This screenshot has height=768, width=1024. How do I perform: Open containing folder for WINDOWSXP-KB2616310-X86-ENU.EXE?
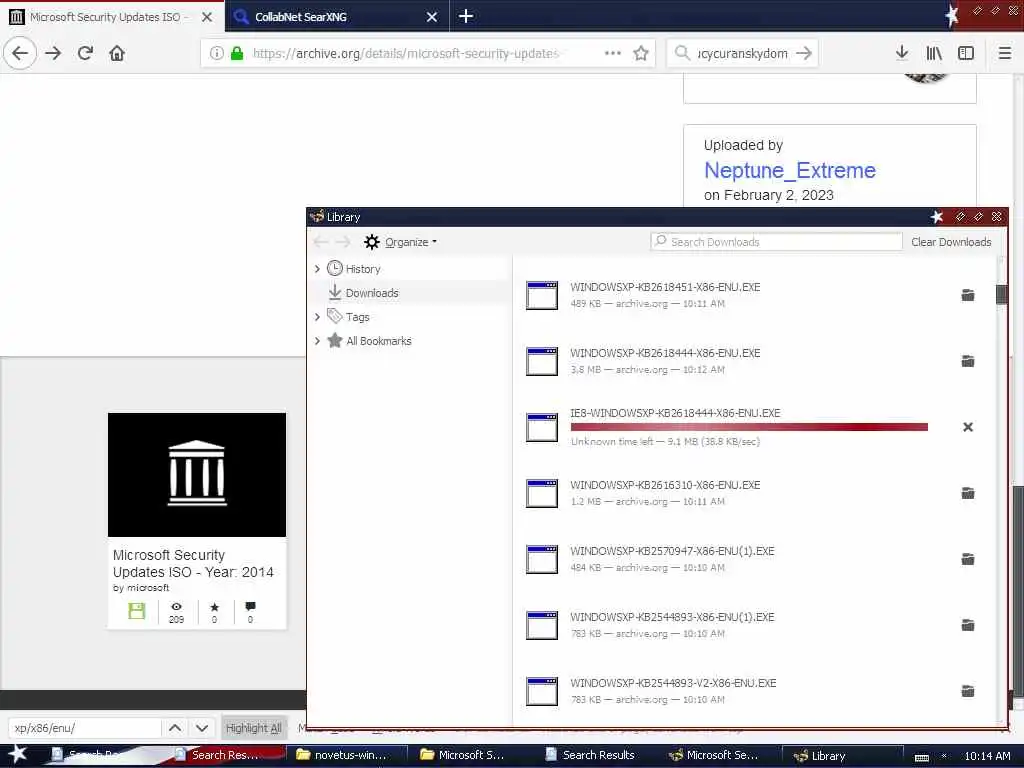(x=968, y=493)
